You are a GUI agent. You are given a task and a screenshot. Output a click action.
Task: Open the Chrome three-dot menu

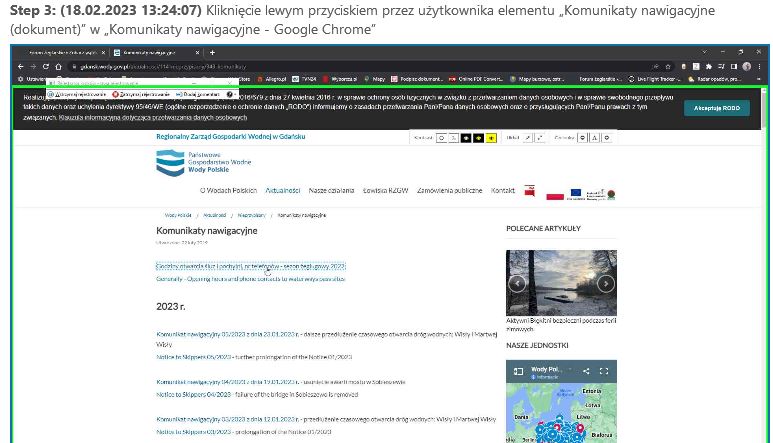pos(761,66)
